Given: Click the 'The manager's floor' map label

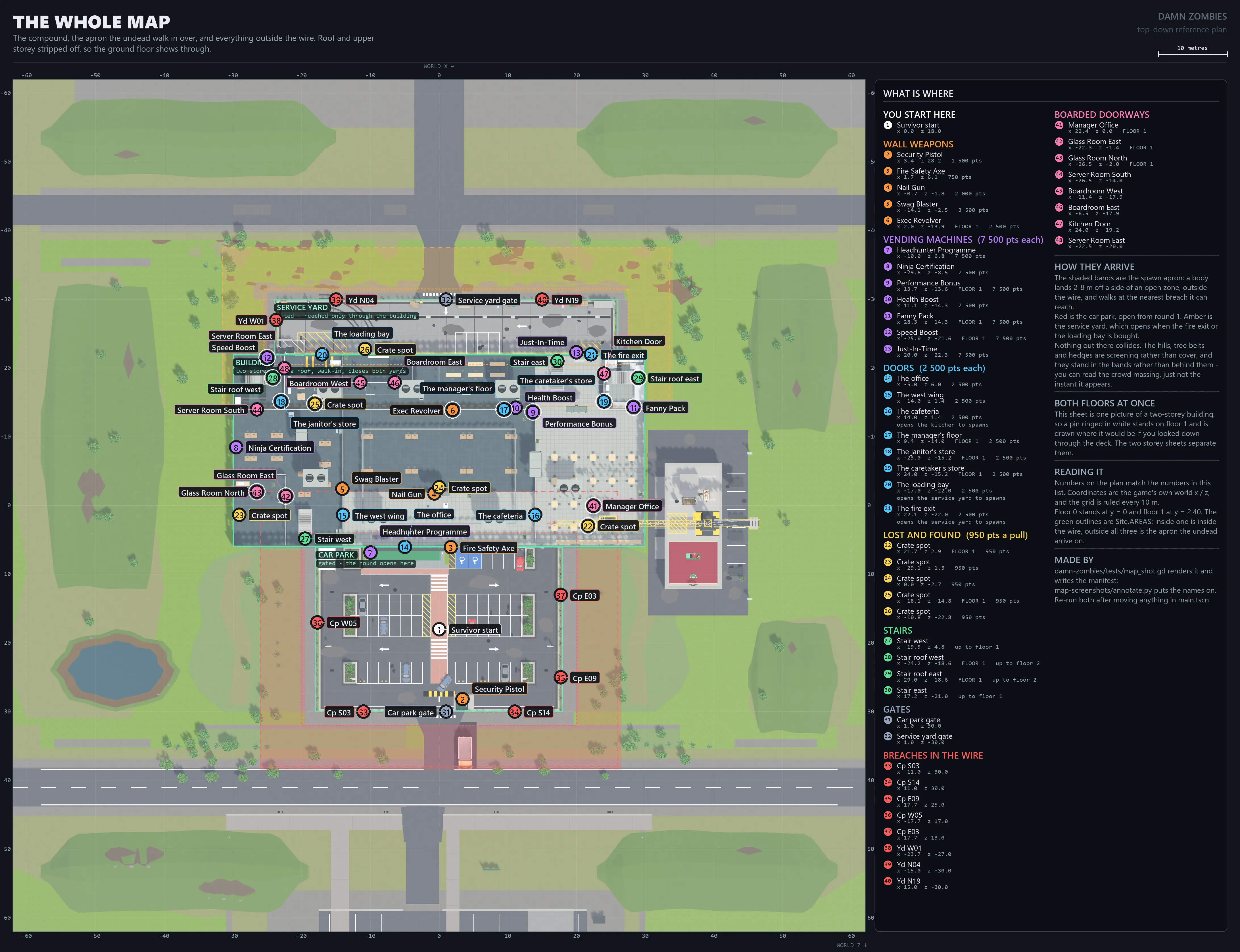Looking at the screenshot, I should point(457,389).
